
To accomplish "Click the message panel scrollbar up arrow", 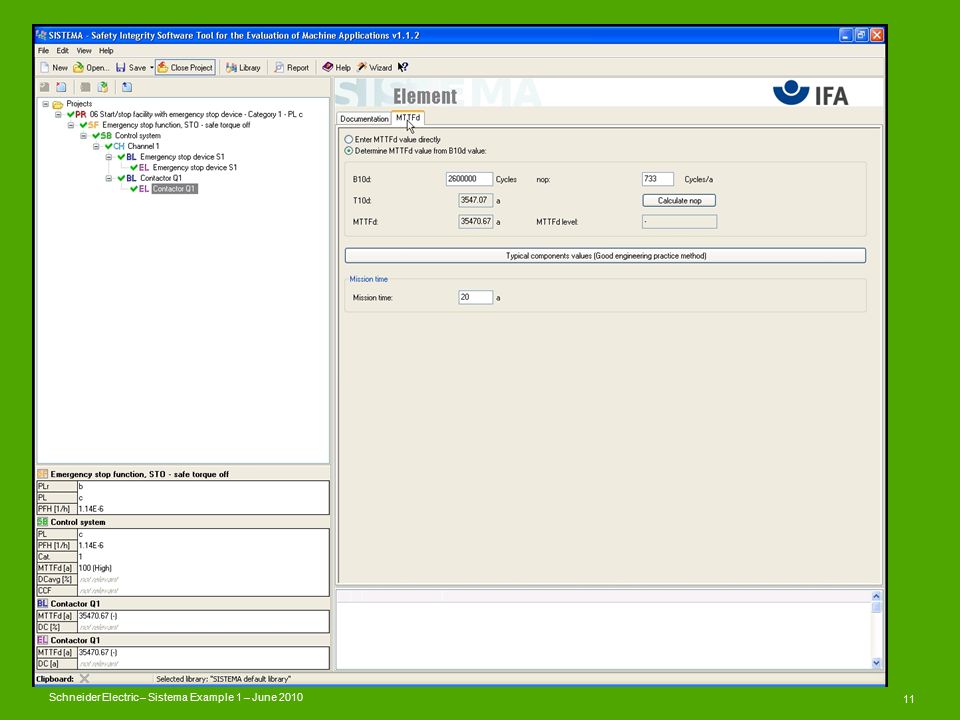I will 876,596.
